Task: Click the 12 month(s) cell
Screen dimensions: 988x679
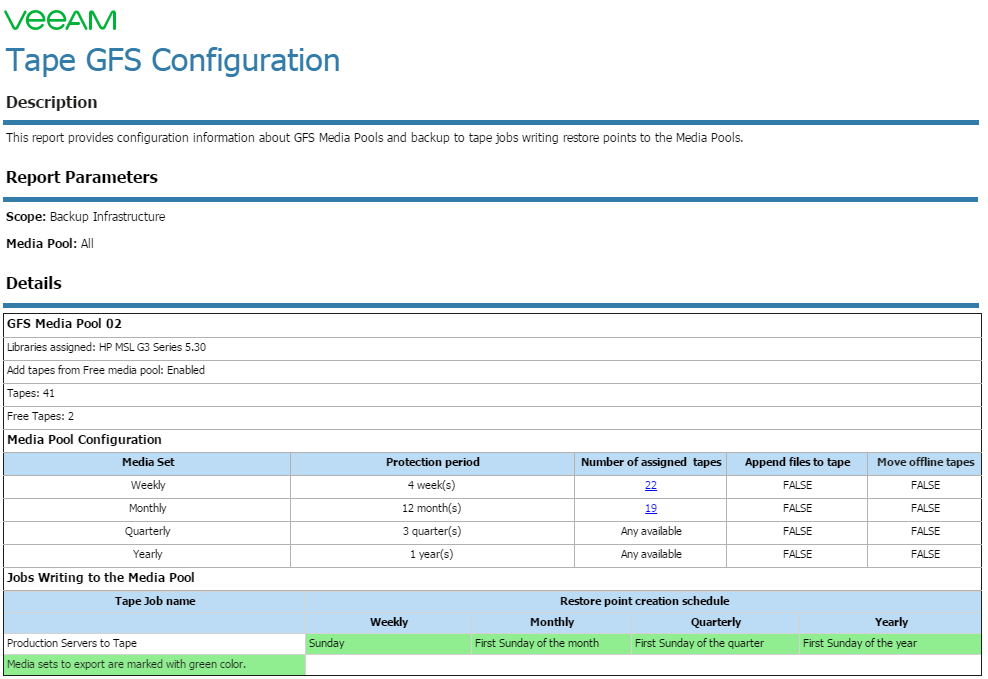Action: [x=432, y=509]
